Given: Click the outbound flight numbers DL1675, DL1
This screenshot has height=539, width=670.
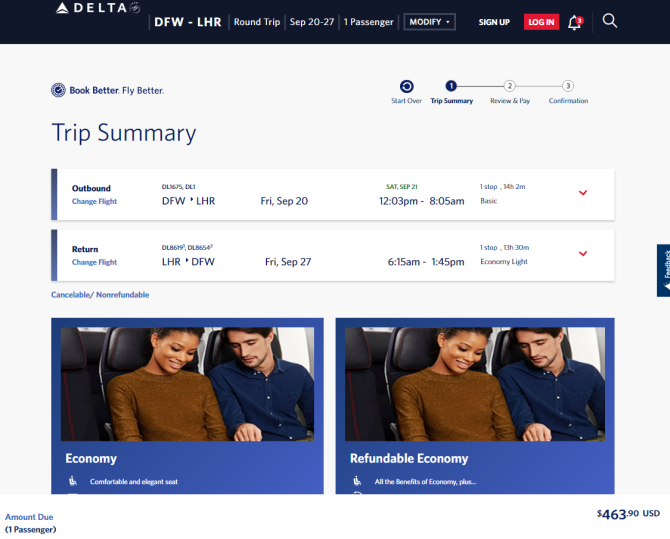Looking at the screenshot, I should tap(178, 187).
